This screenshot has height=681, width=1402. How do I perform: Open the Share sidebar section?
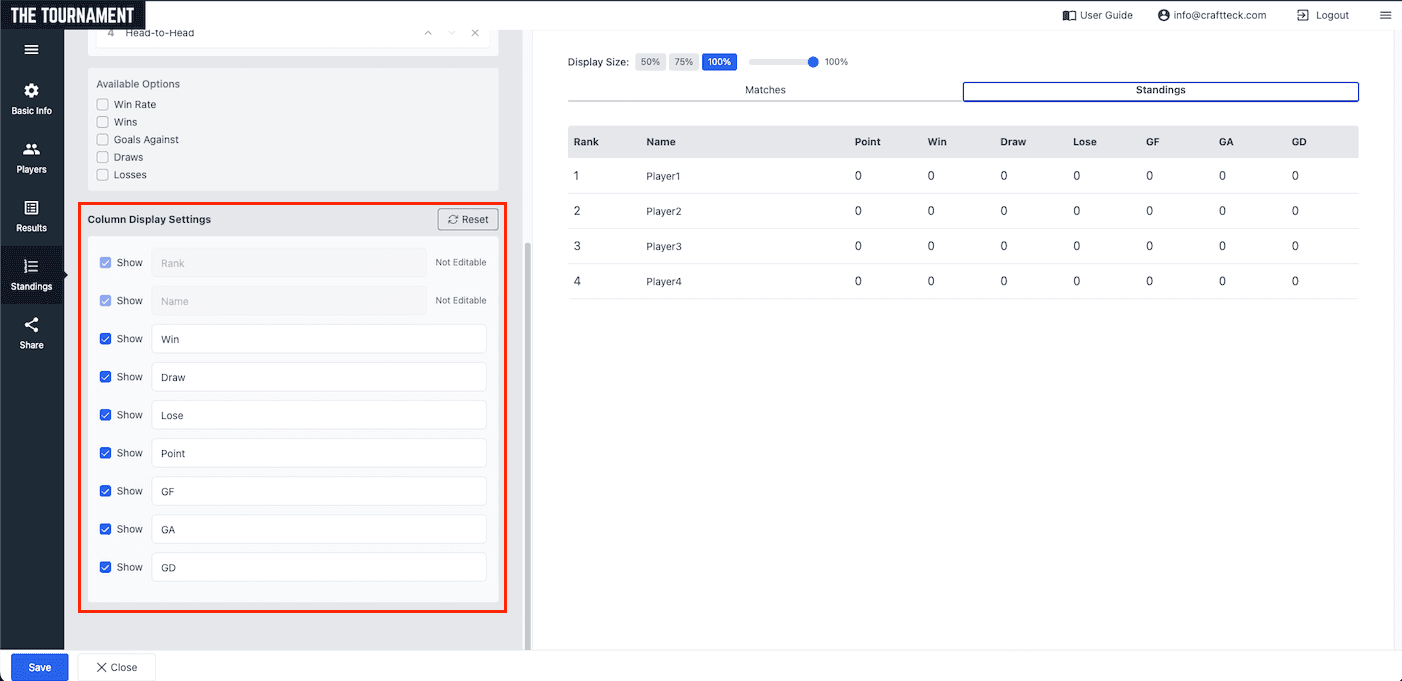tap(31, 333)
